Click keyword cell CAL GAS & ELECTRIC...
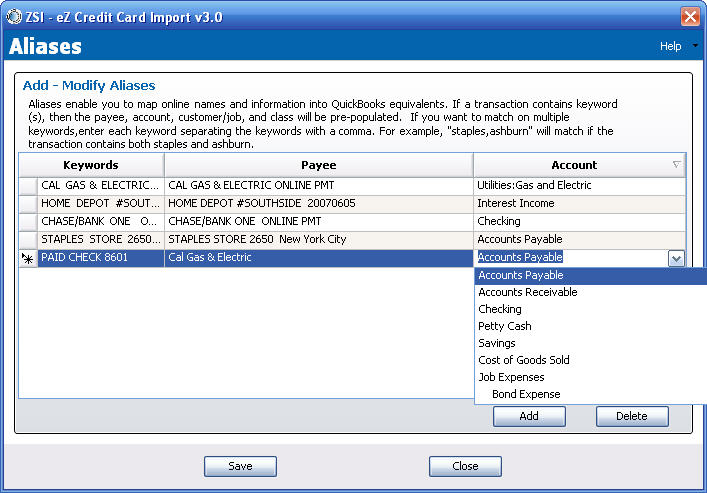The image size is (707, 493). click(101, 186)
